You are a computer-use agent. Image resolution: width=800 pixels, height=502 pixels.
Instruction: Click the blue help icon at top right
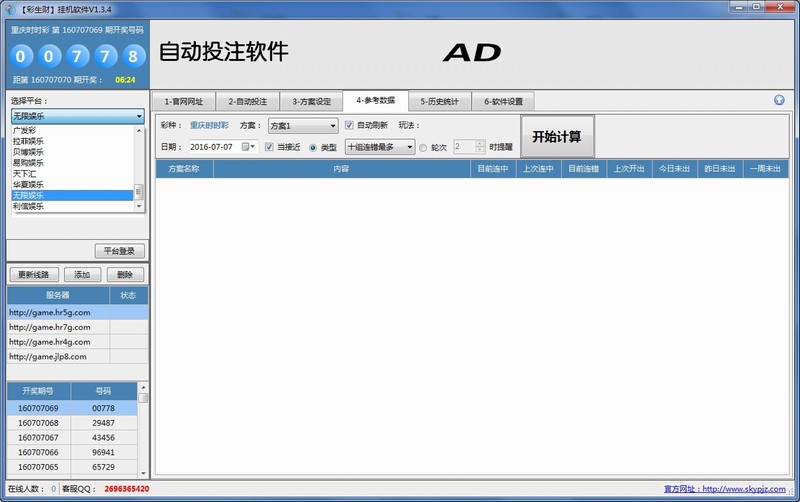(x=779, y=100)
